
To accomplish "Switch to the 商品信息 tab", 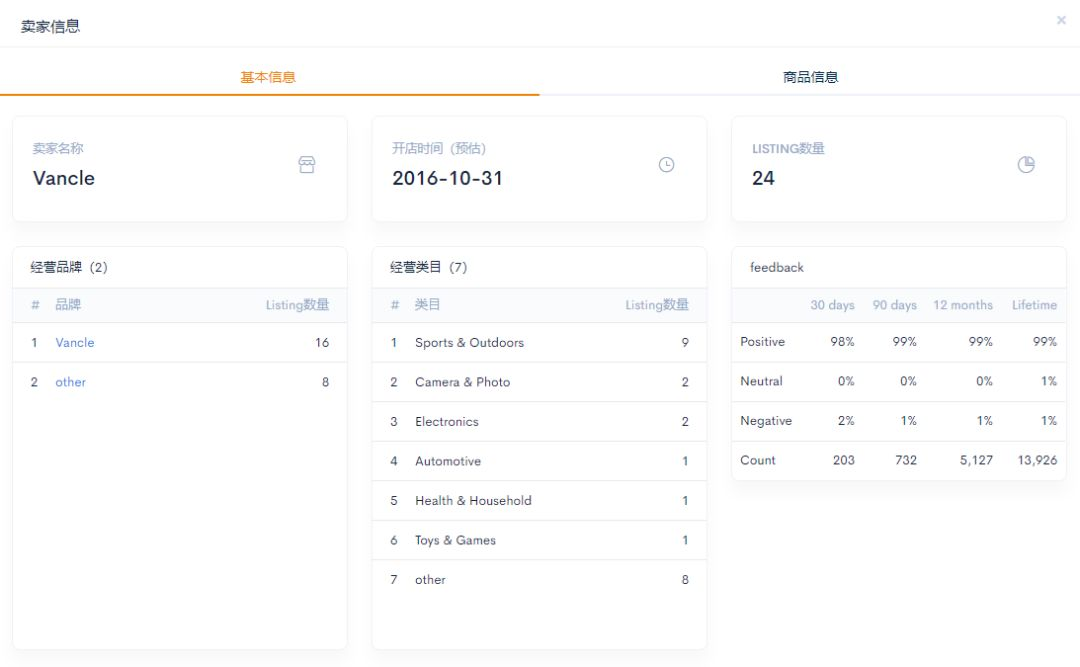I will (x=810, y=77).
